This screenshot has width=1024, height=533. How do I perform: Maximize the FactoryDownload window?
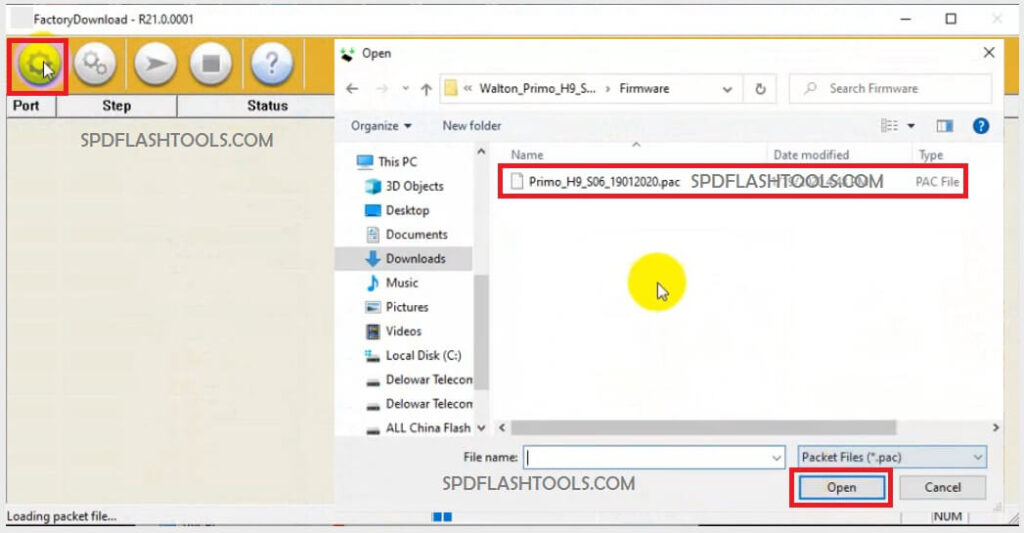click(951, 19)
